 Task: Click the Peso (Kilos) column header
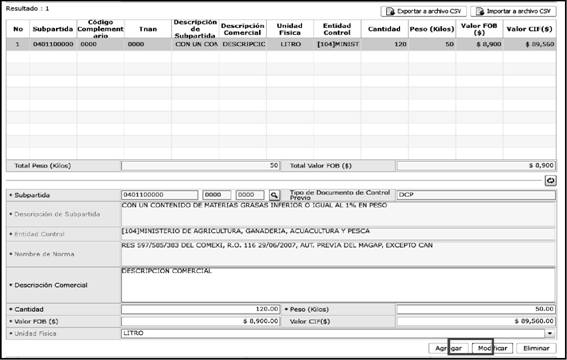(x=432, y=29)
